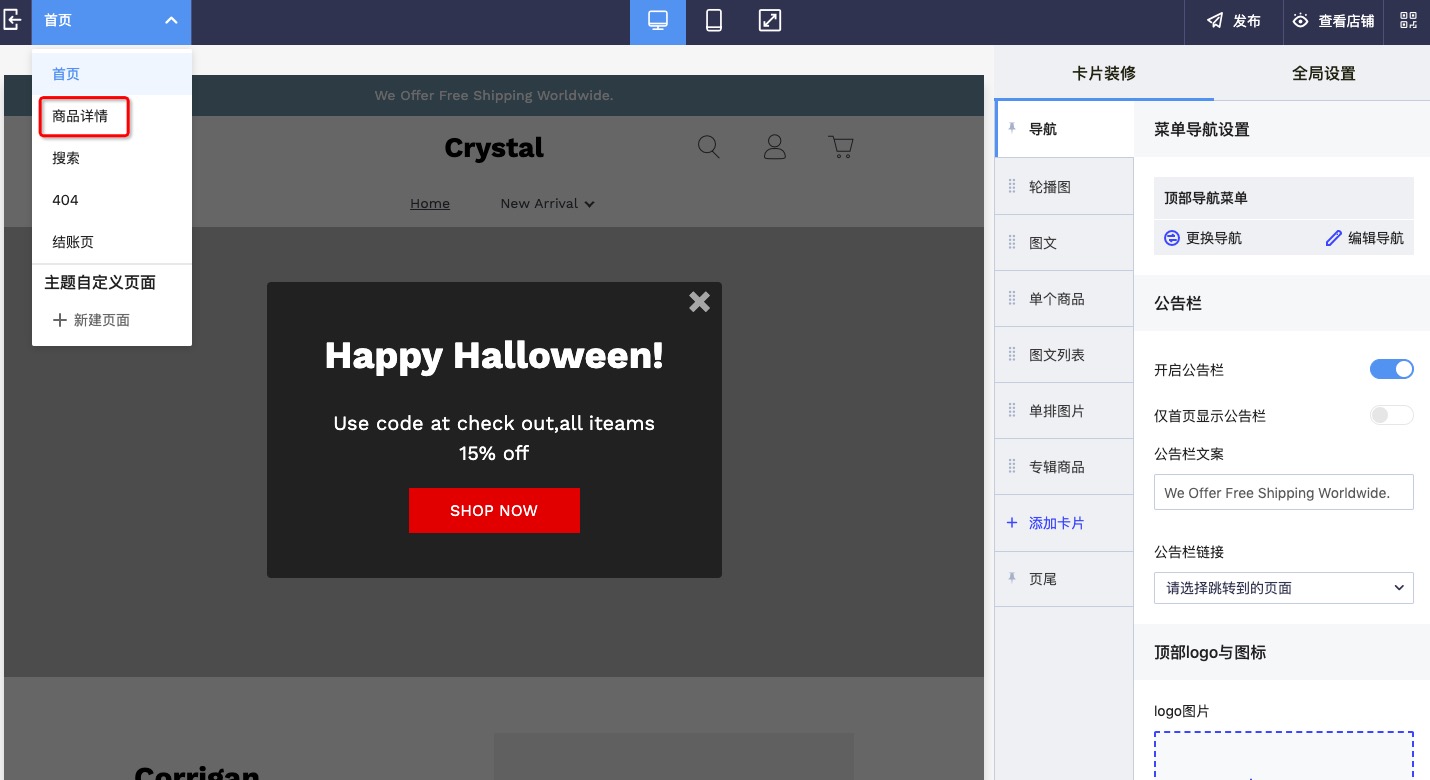Open the 全局设置 tab
The height and width of the screenshot is (780, 1430).
(1323, 73)
